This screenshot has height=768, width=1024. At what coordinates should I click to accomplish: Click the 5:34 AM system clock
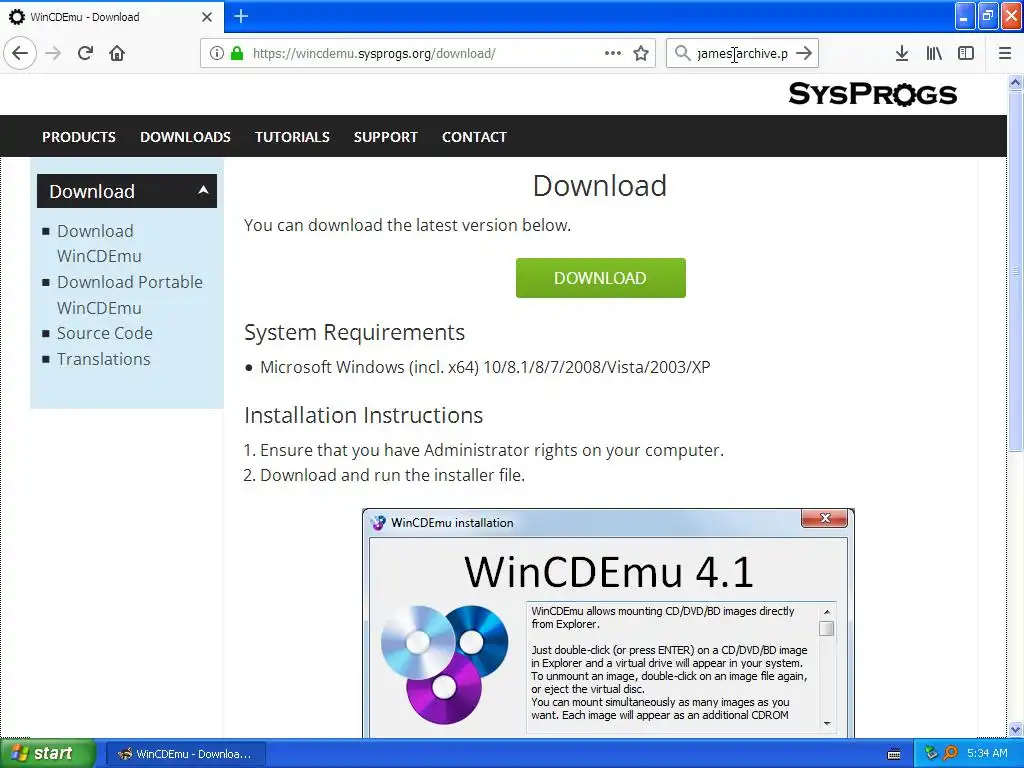coord(987,753)
